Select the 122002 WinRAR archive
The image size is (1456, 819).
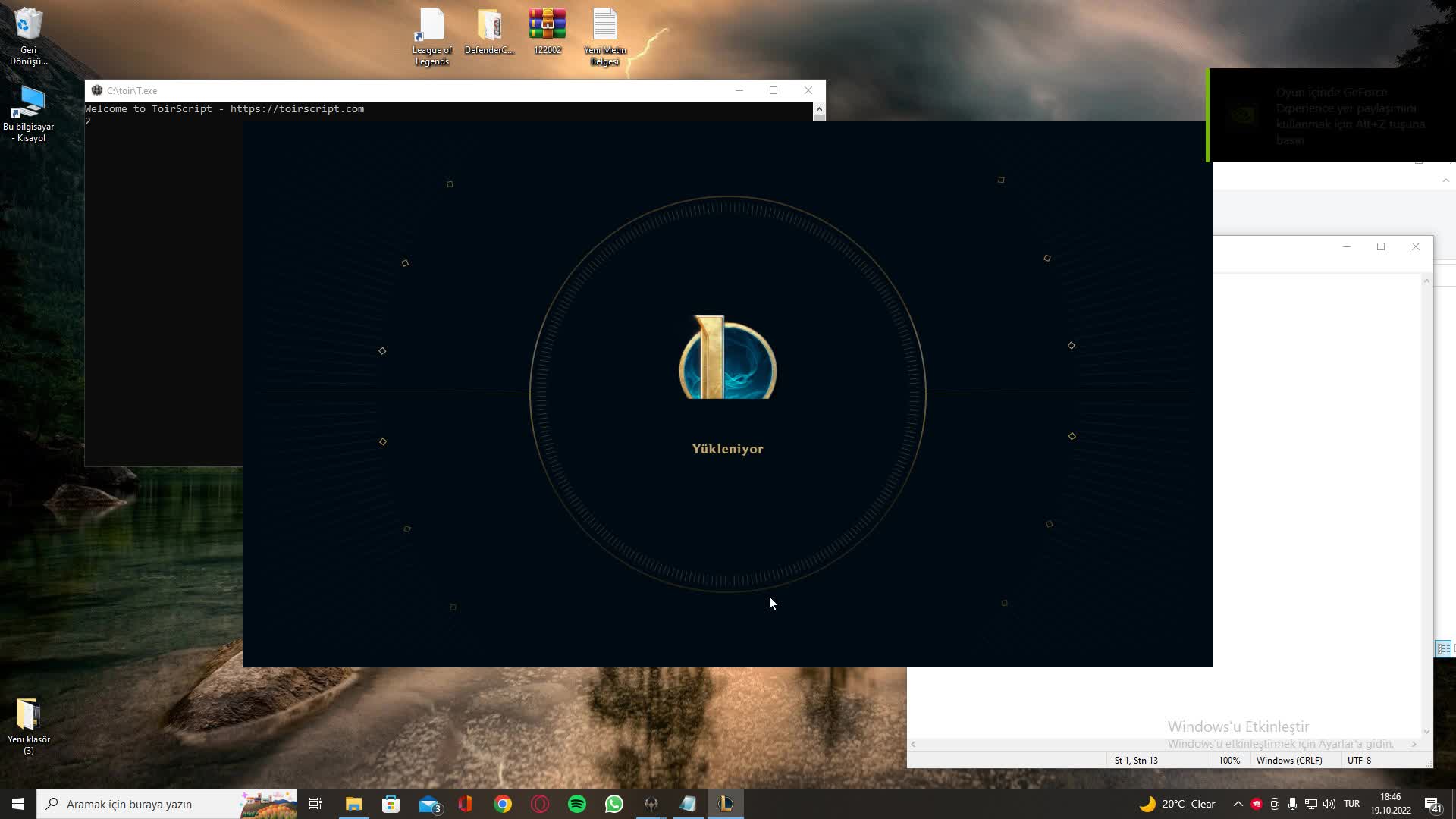[x=548, y=32]
